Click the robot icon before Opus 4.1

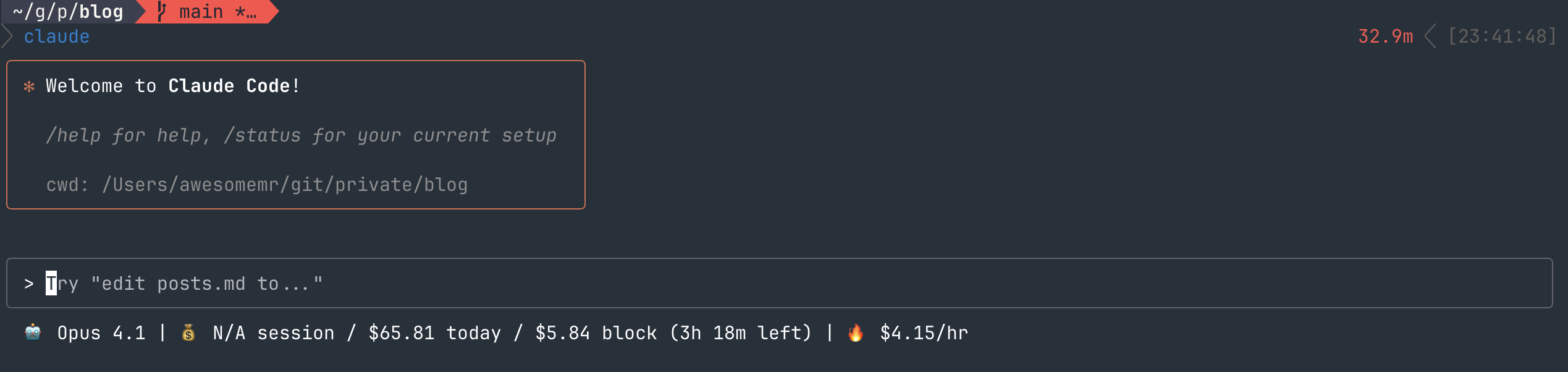click(33, 332)
